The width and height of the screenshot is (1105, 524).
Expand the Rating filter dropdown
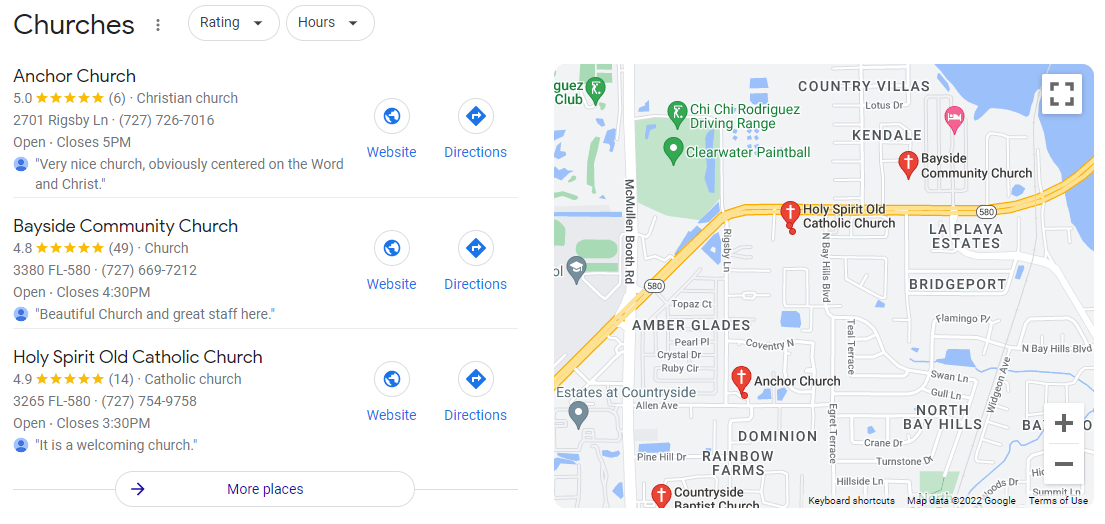click(233, 23)
